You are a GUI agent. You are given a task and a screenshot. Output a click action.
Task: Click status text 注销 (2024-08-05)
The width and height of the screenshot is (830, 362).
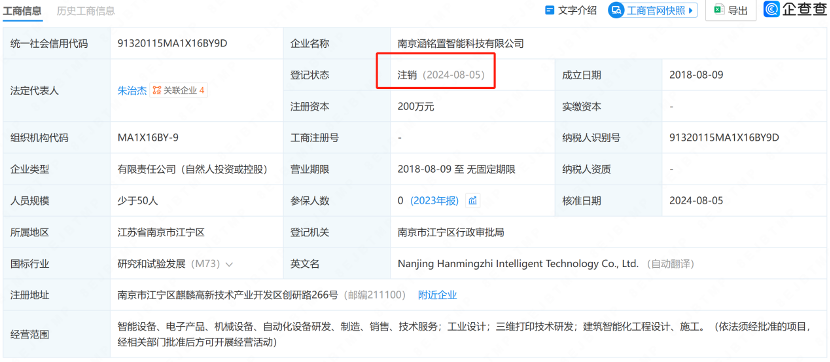click(x=441, y=75)
